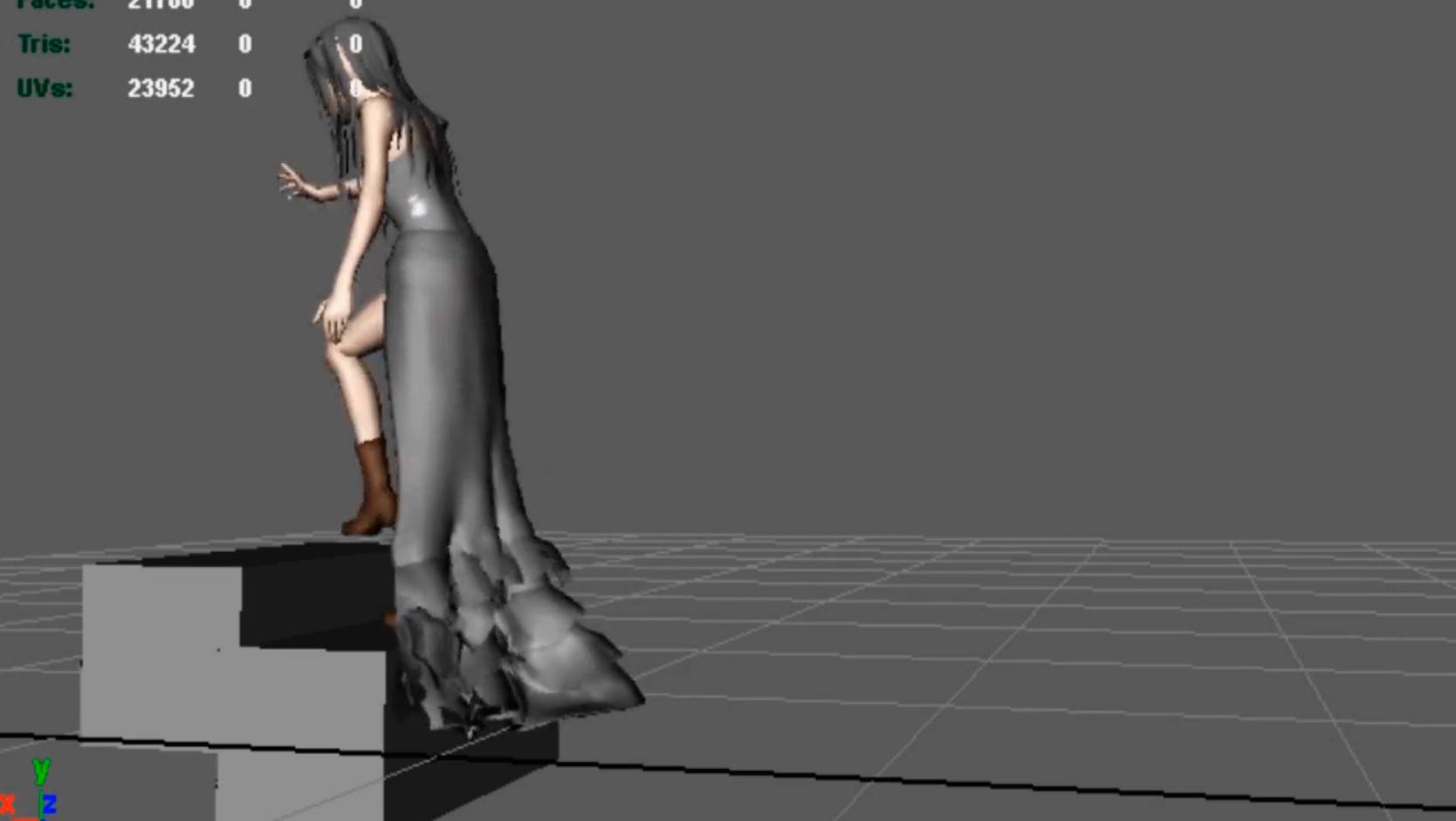Select the character's brown boot
The height and width of the screenshot is (821, 1456).
(x=370, y=487)
